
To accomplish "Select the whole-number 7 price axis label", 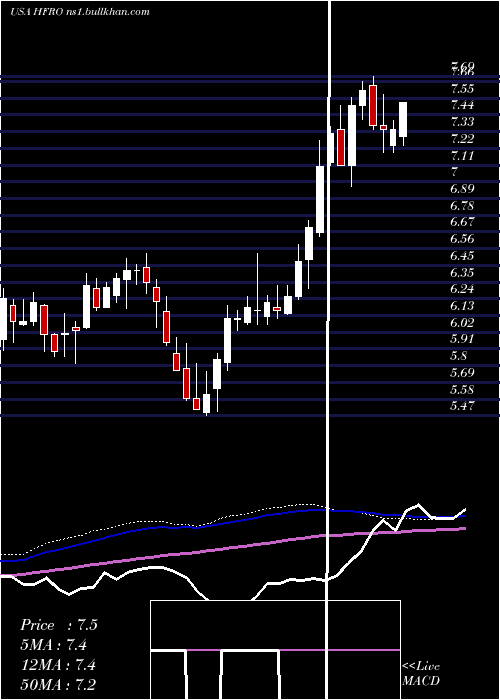I will 454,172.
